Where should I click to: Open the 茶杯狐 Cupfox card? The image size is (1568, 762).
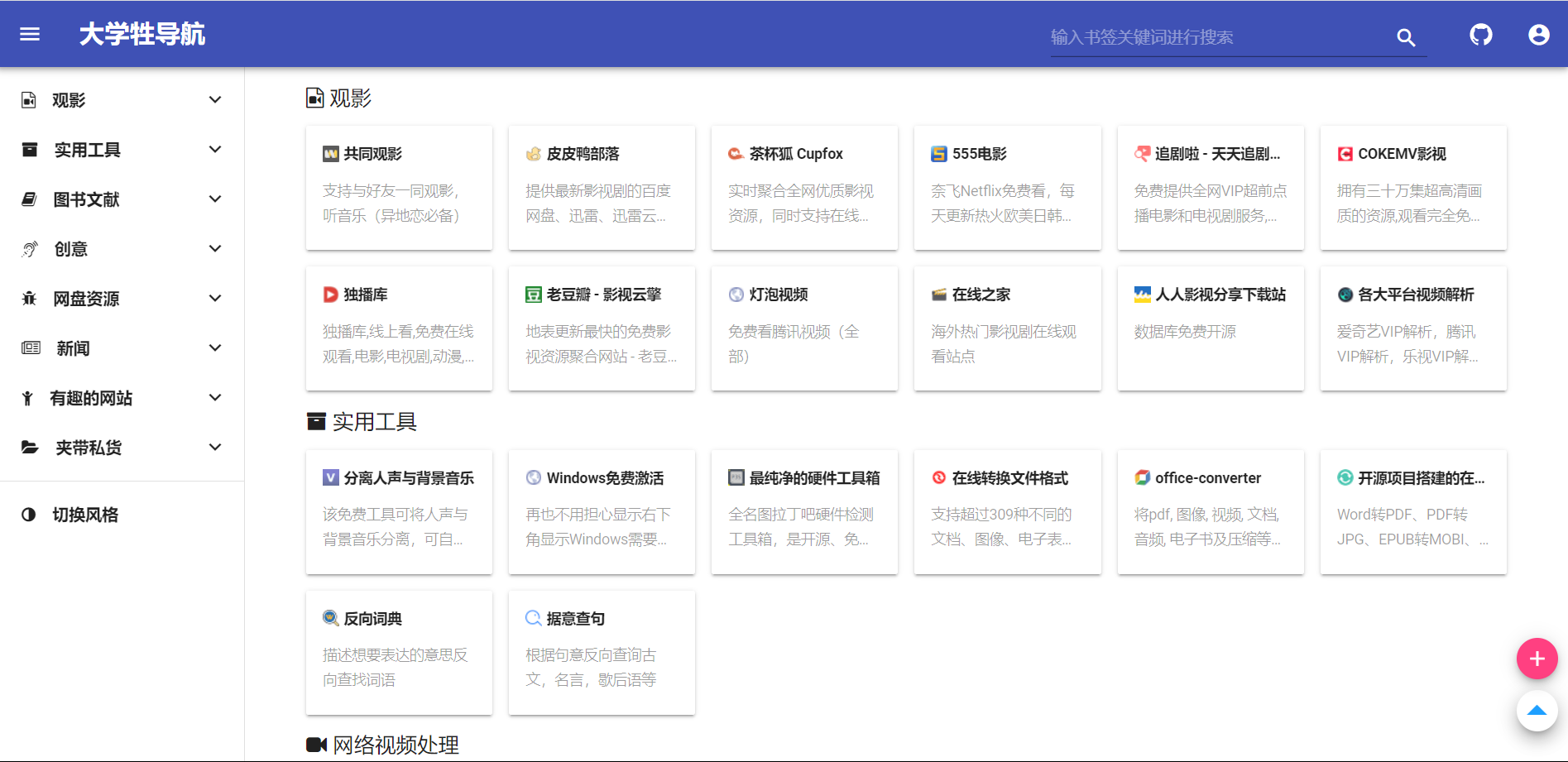pyautogui.click(x=804, y=188)
